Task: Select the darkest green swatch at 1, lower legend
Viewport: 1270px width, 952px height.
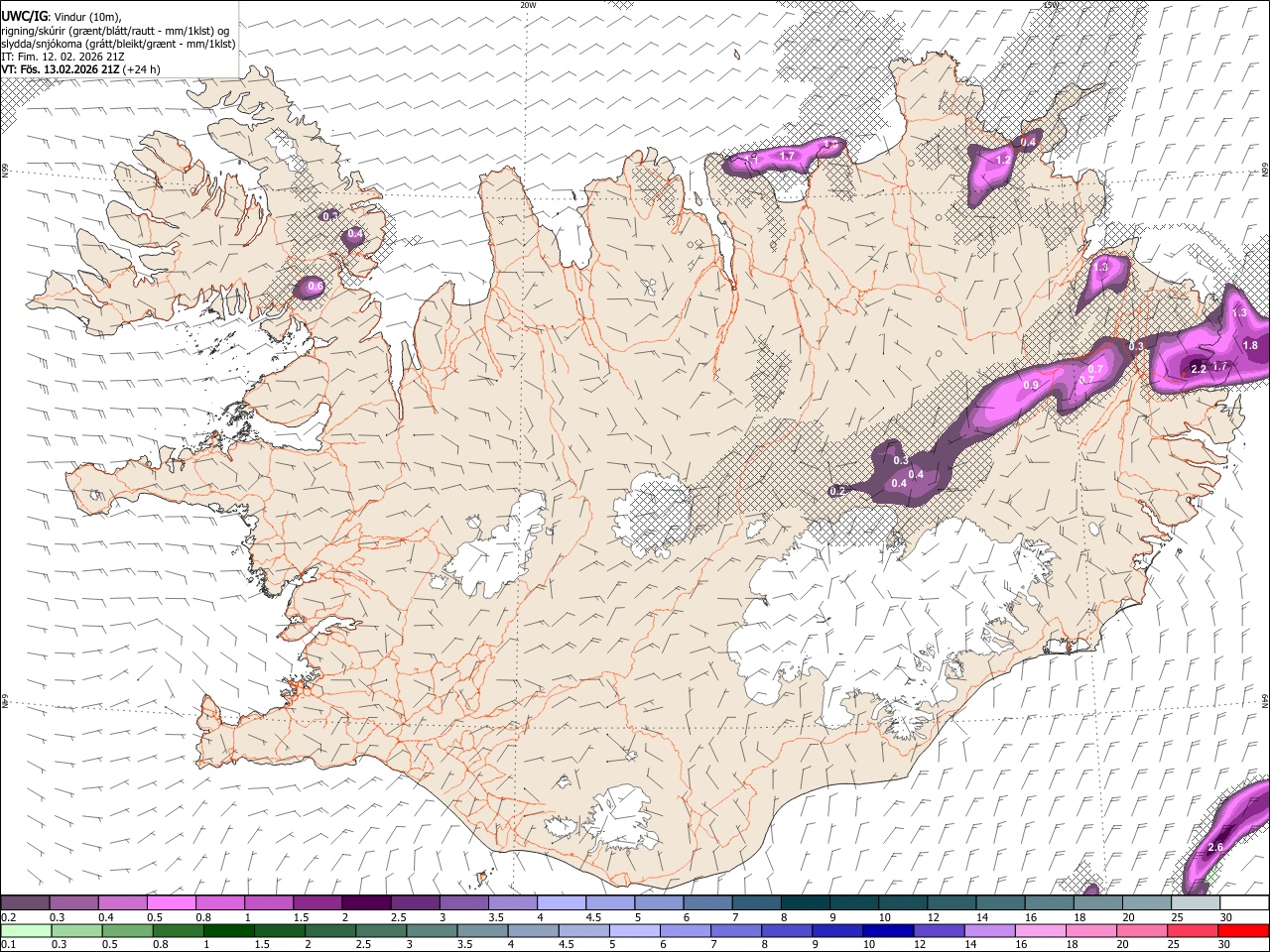Action: (230, 930)
